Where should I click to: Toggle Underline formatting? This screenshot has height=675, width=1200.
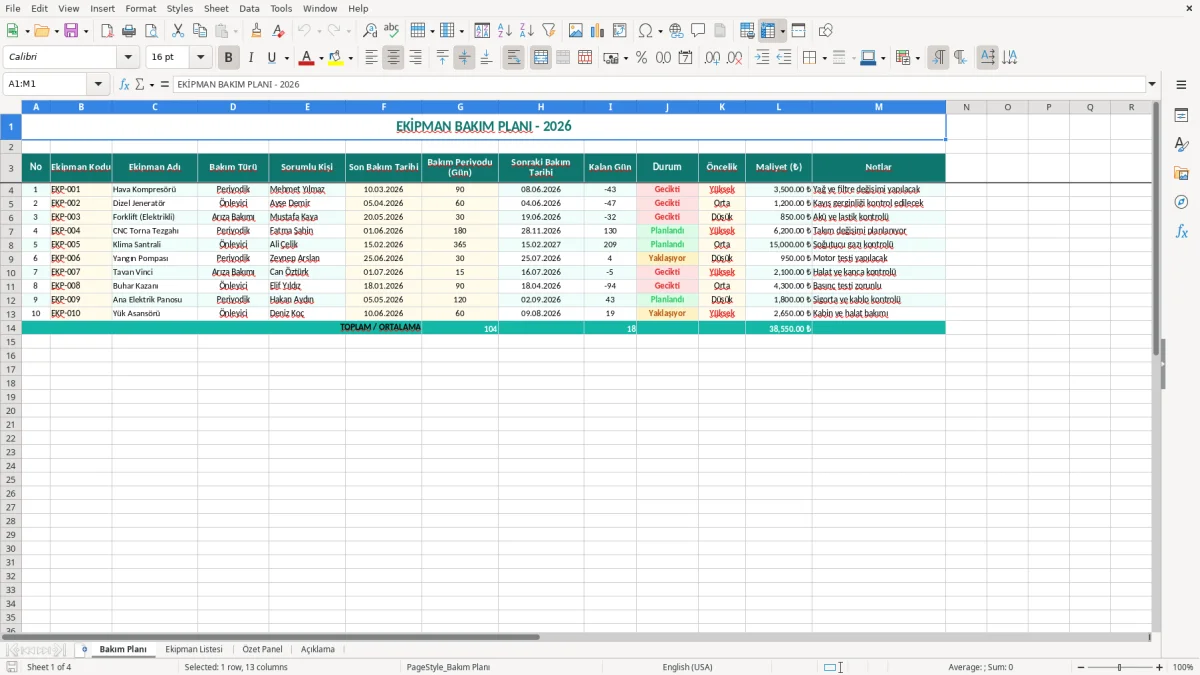[x=271, y=58]
